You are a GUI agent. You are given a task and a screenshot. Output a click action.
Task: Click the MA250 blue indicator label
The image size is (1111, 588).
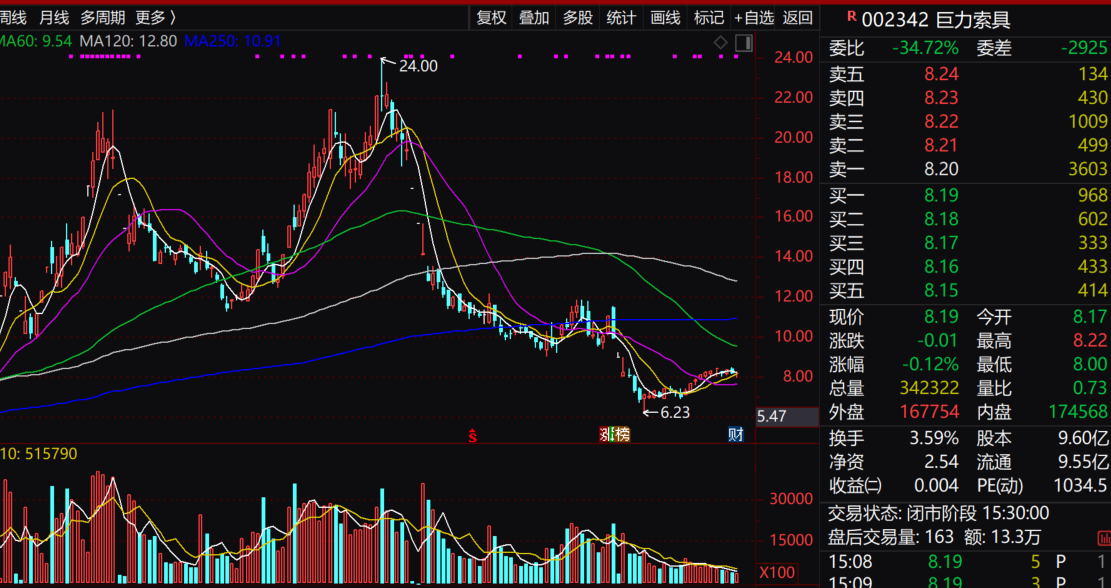(233, 41)
